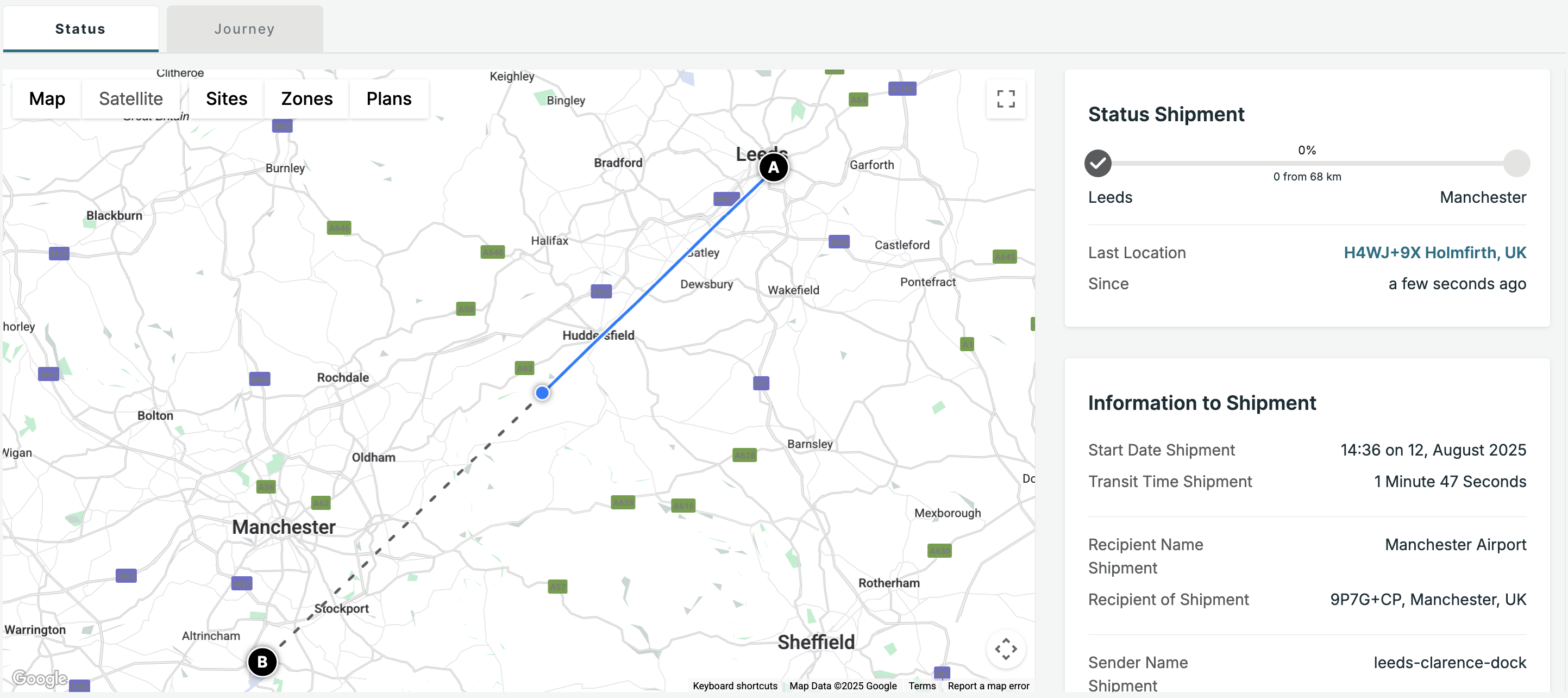Toggle the map fullscreen view icon
1568x698 pixels.
1006,99
